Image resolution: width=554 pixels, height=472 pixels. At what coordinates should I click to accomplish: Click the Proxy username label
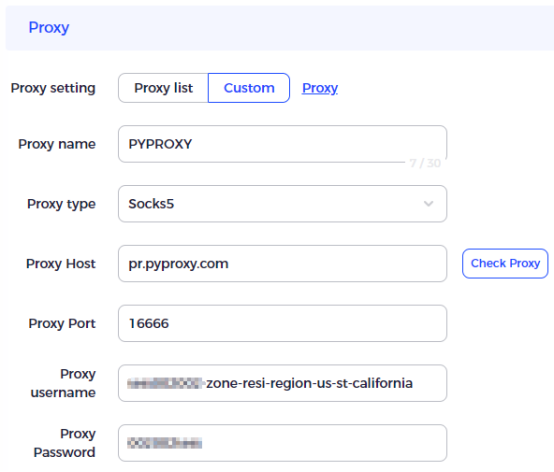coord(63,383)
